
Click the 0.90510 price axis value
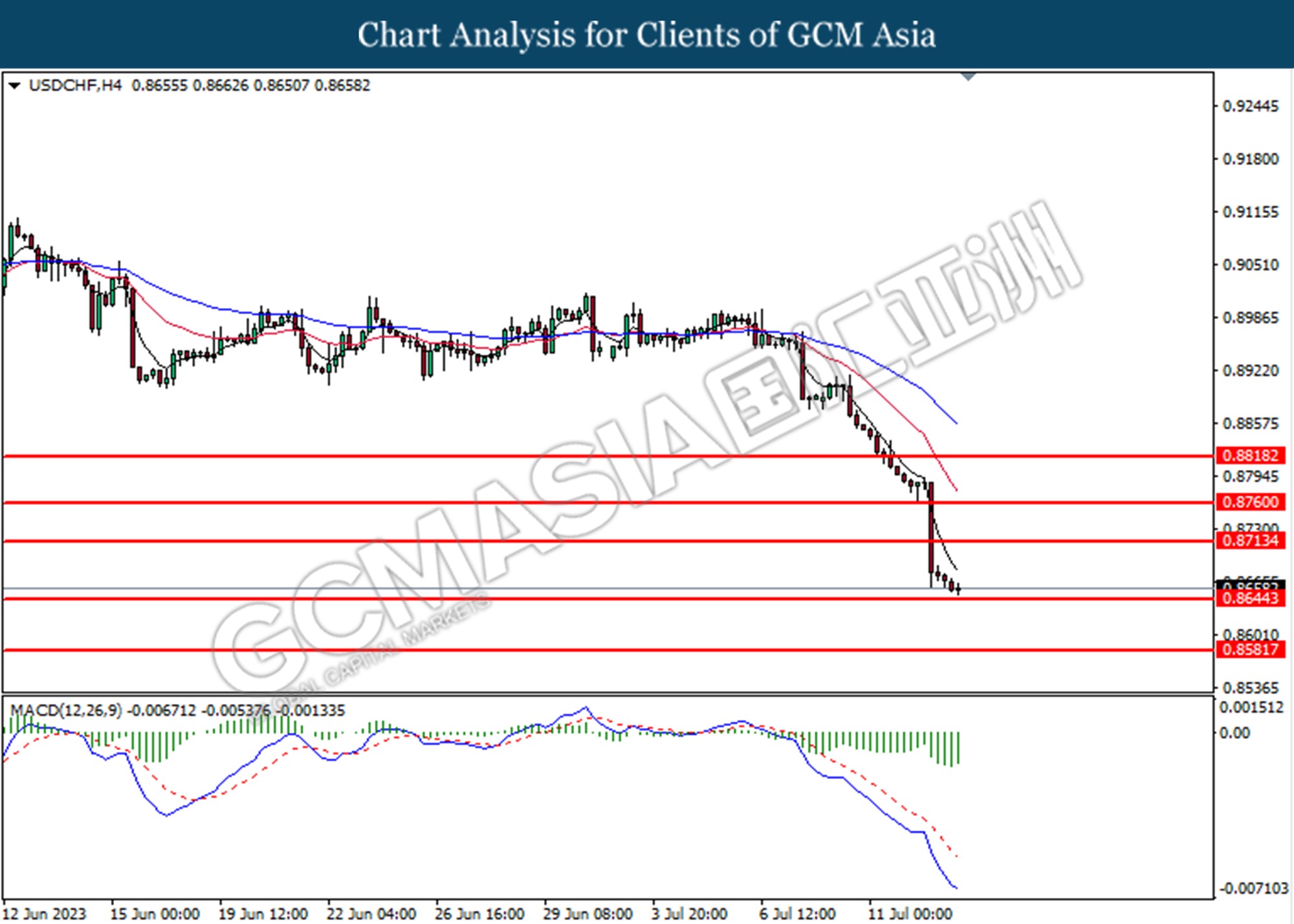coord(1250,265)
